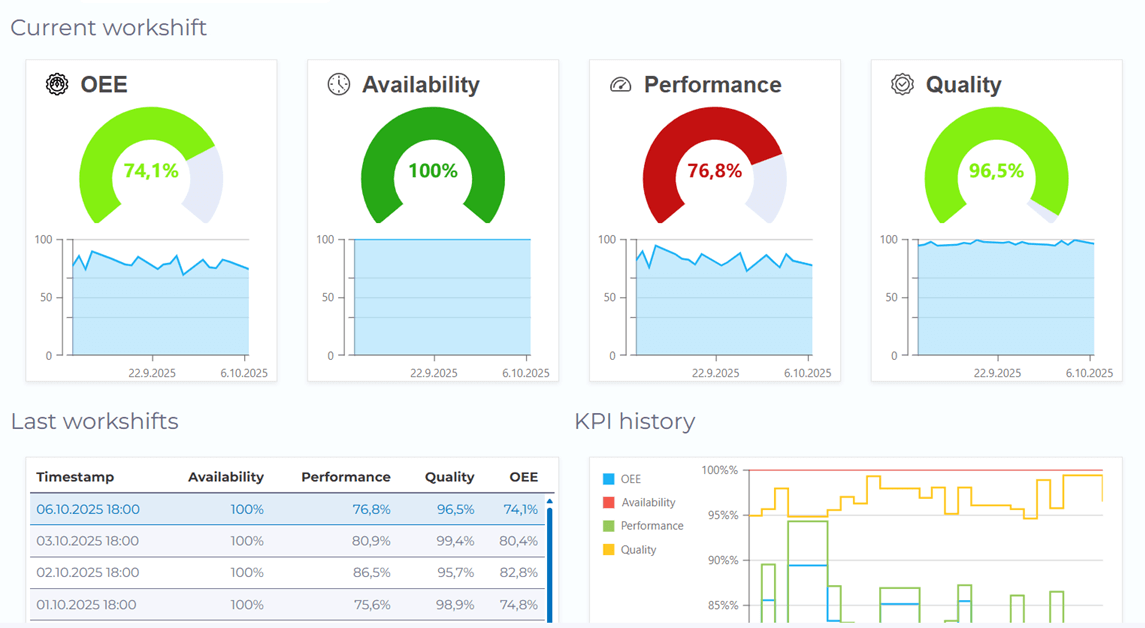Screen dimensions: 1145x628
Task: Click the speedometer icon on the Performance card
Action: pos(621,84)
